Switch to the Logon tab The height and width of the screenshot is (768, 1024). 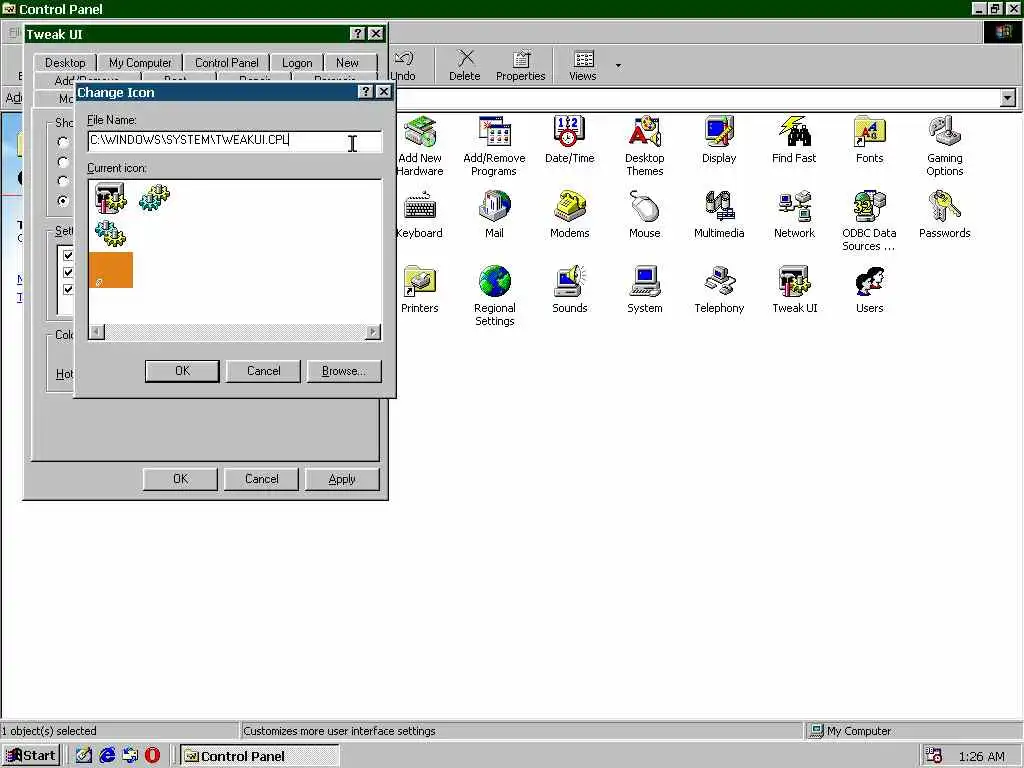point(296,63)
